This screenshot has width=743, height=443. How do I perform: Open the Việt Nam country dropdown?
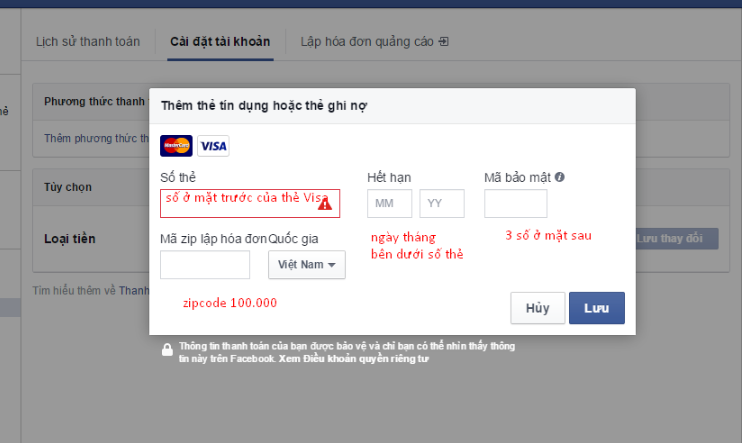[x=307, y=264]
